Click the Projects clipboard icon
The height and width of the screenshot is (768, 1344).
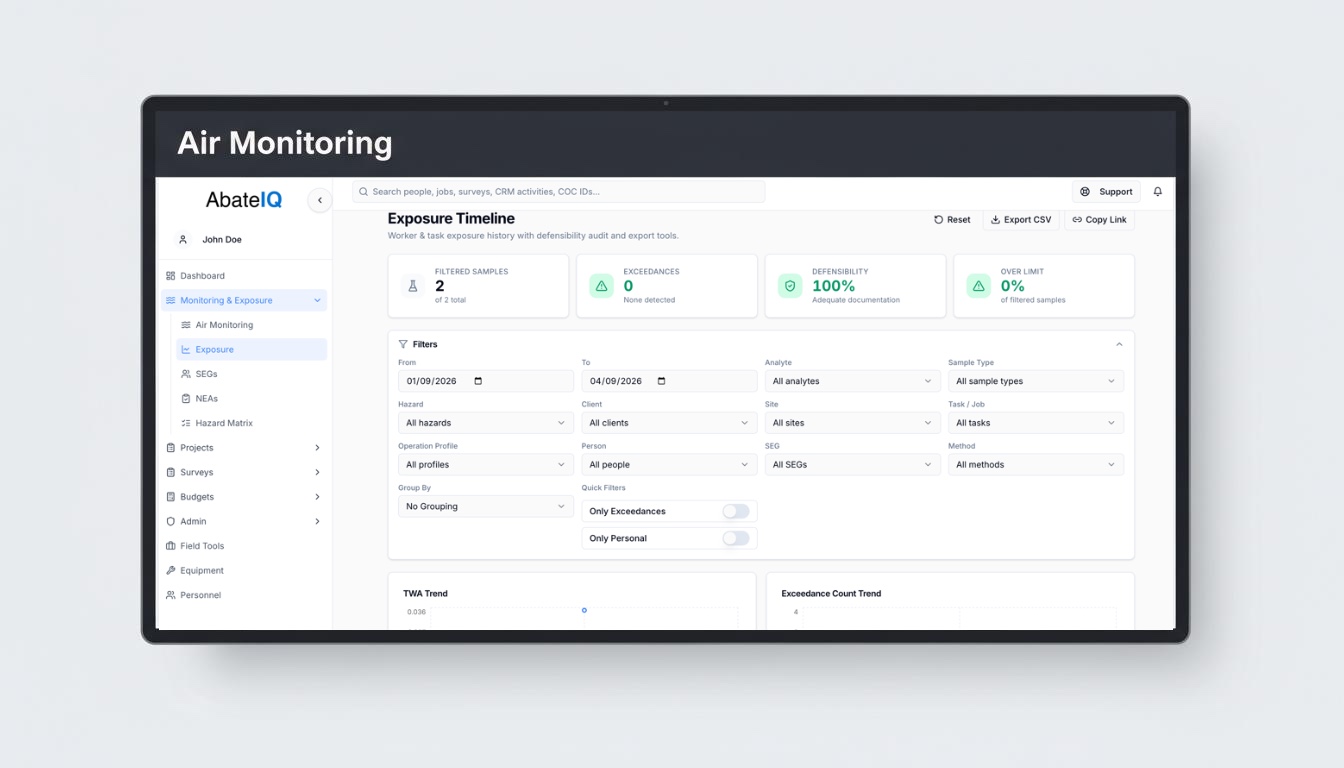click(171, 448)
